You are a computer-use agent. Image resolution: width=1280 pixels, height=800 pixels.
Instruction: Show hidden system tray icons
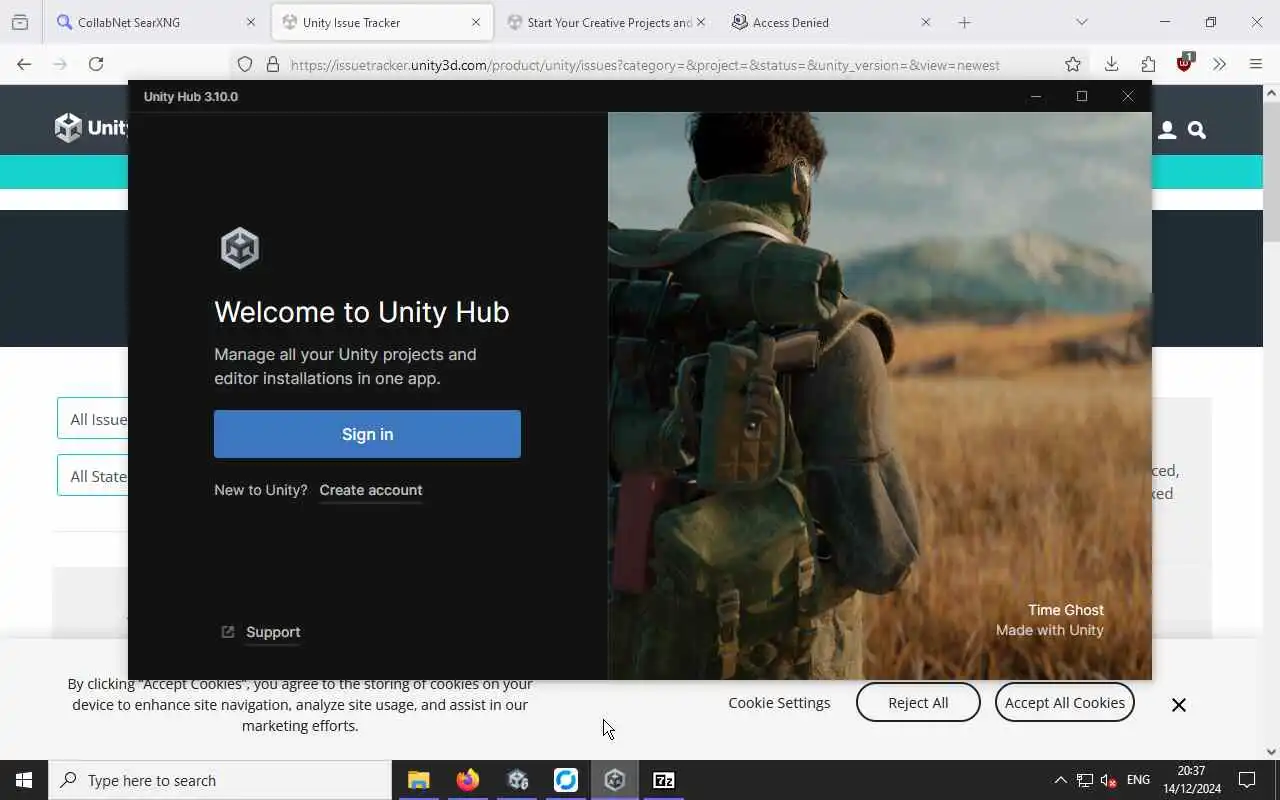tap(1060, 780)
